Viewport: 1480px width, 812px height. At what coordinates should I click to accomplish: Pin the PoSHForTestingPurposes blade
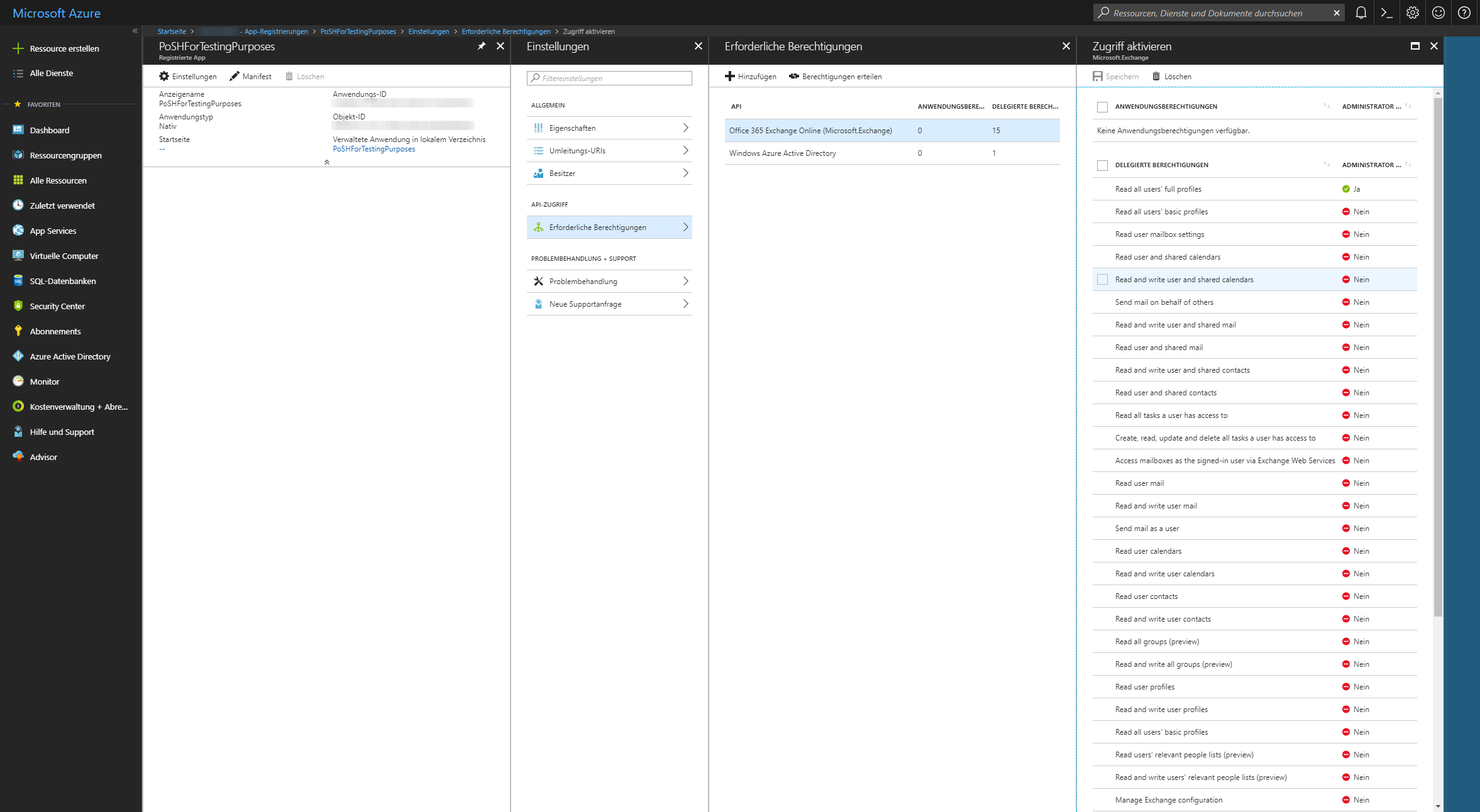coord(482,46)
